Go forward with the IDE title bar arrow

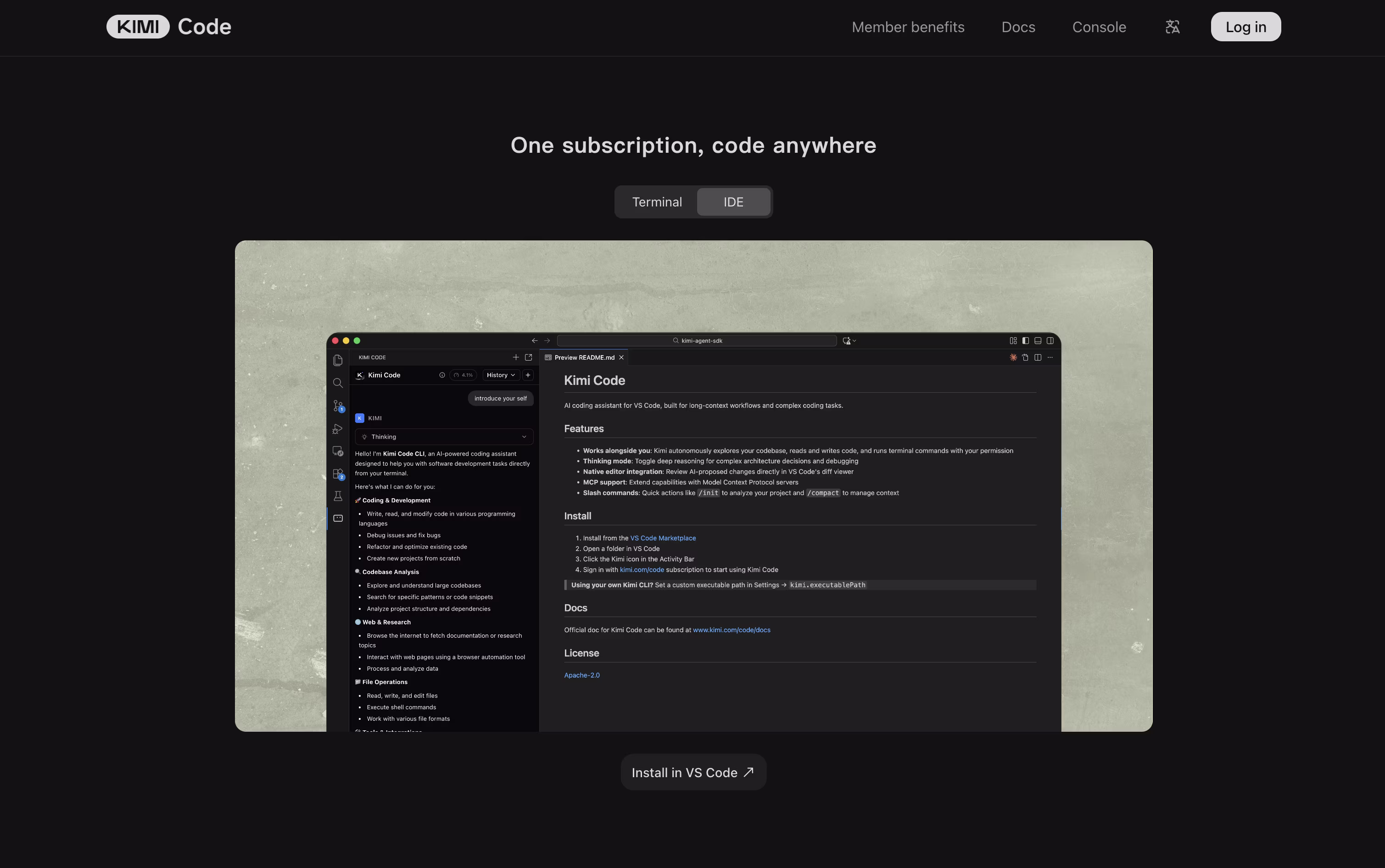pyautogui.click(x=547, y=340)
